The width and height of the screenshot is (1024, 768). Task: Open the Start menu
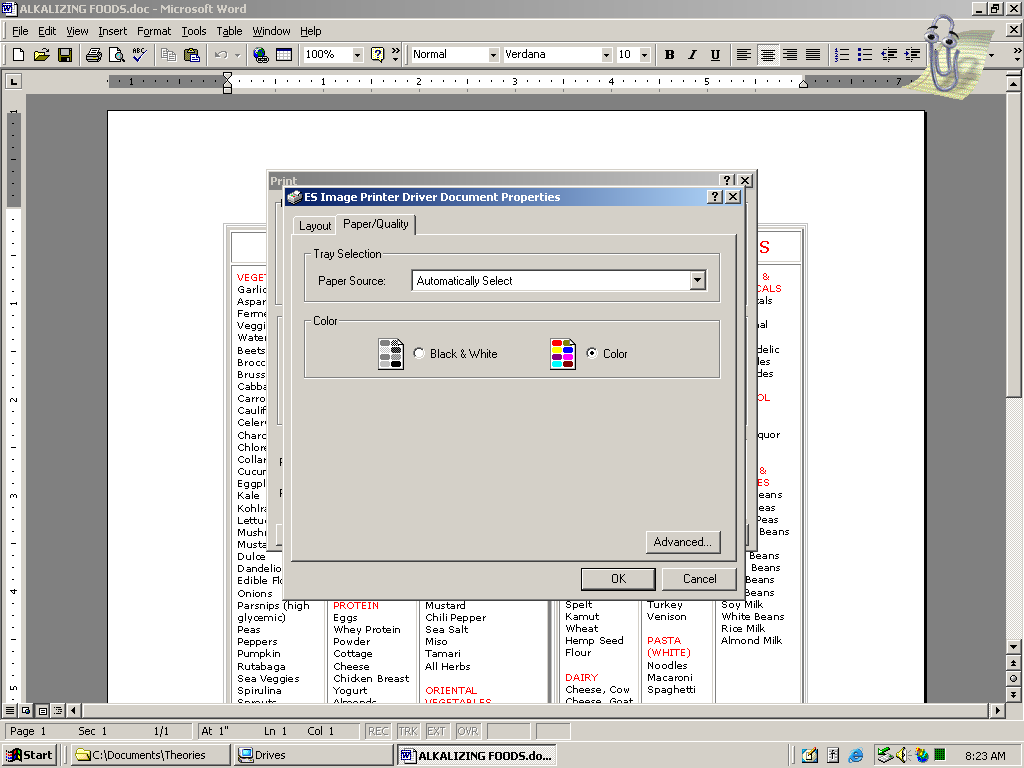point(29,755)
